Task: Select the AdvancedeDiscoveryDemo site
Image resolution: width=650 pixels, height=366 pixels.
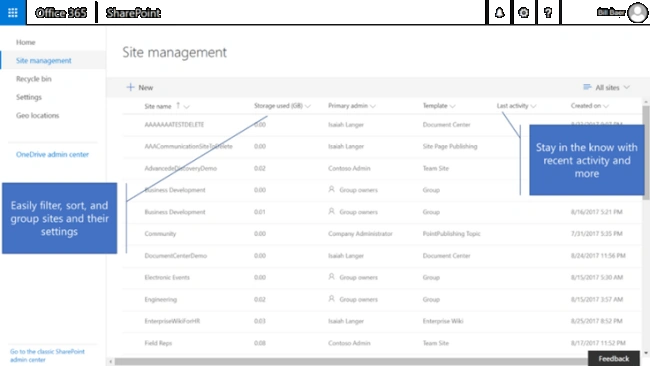Action: coord(180,168)
